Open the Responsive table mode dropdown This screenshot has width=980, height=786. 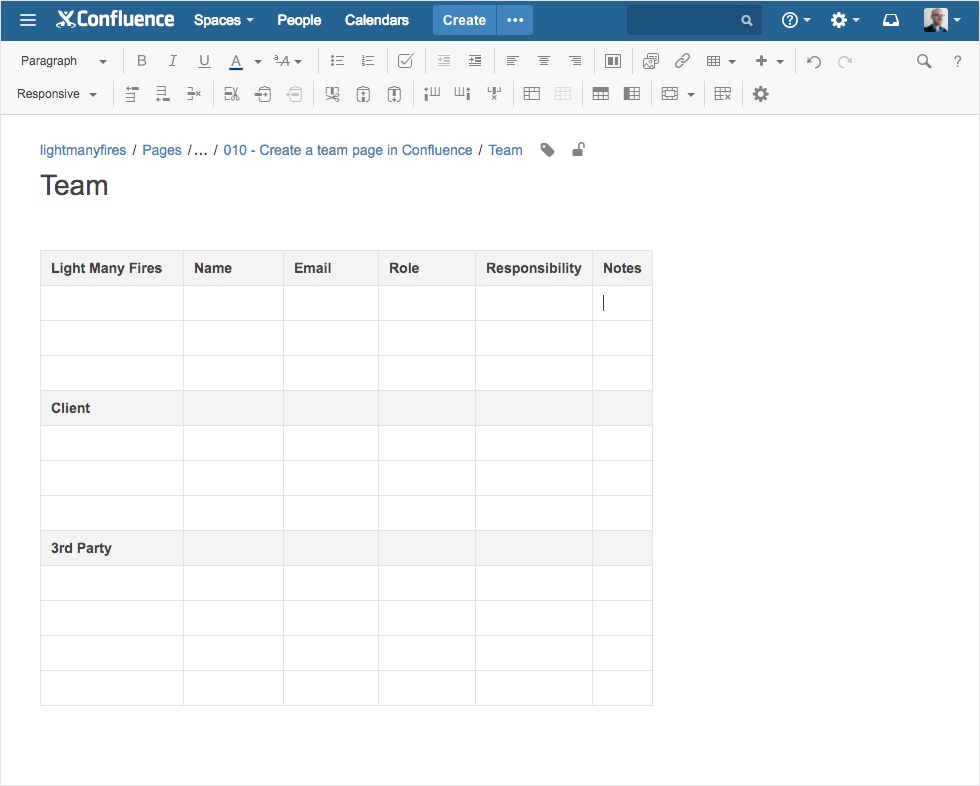pyautogui.click(x=57, y=94)
